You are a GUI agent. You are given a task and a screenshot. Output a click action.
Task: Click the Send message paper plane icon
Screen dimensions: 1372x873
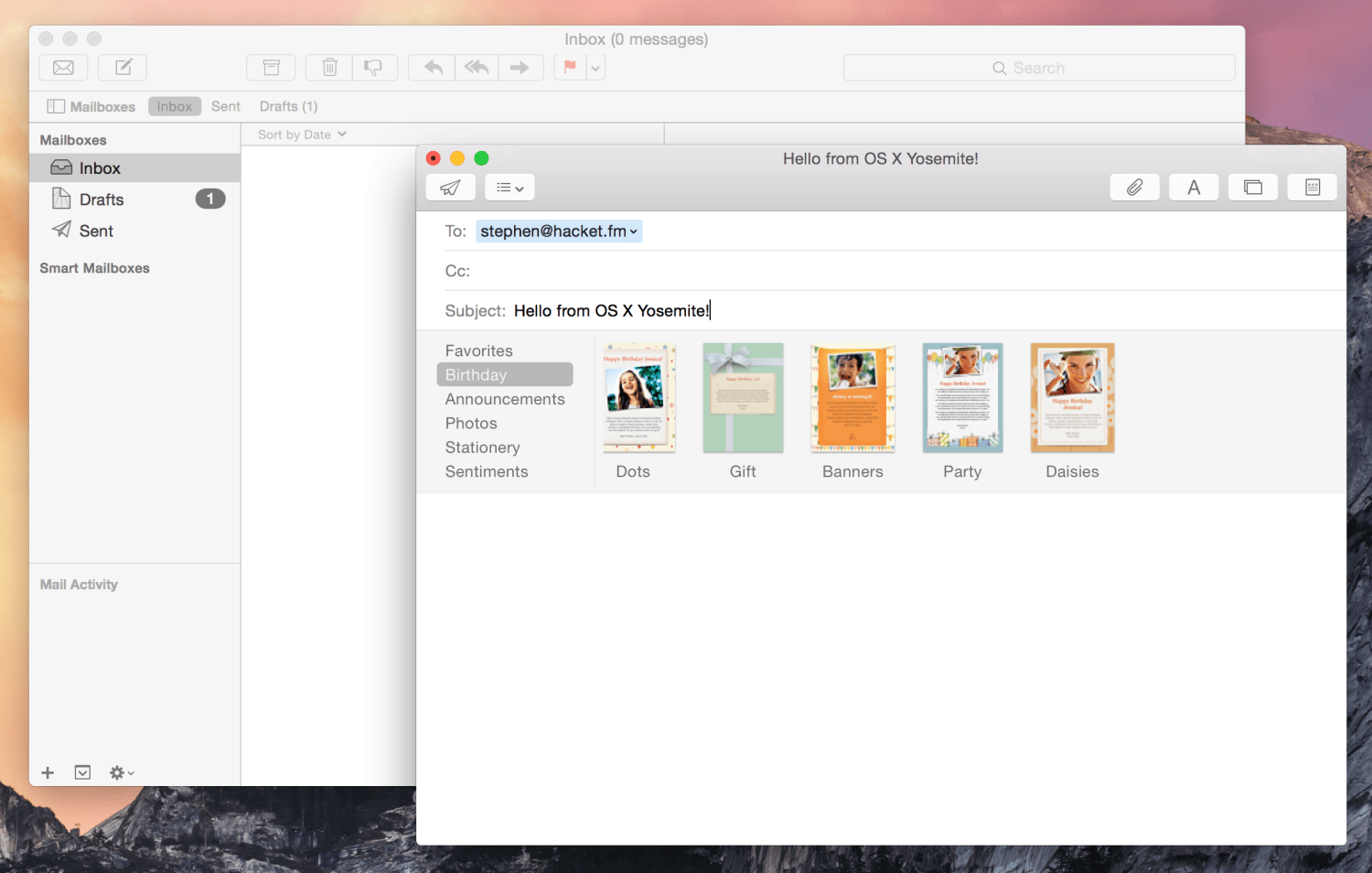[x=450, y=188]
